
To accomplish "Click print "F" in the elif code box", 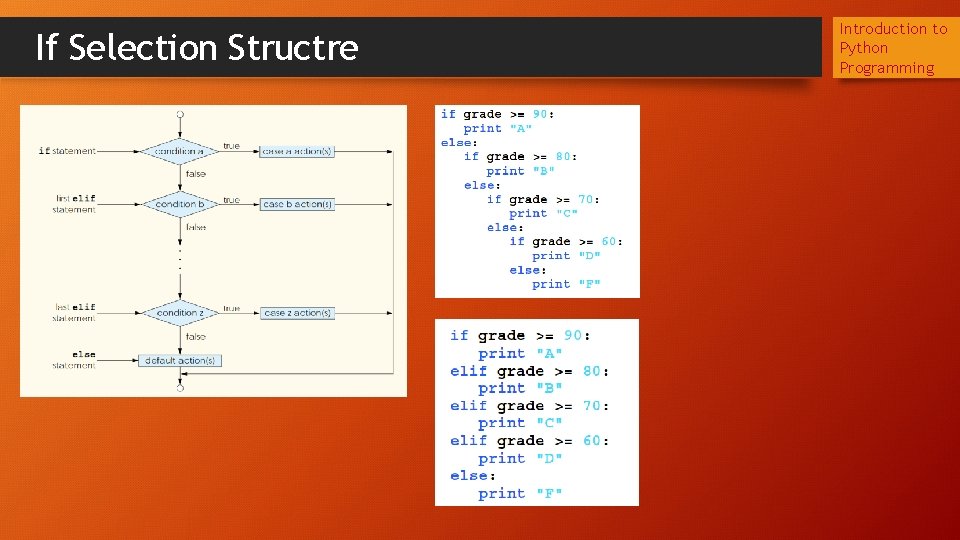I will pos(520,493).
